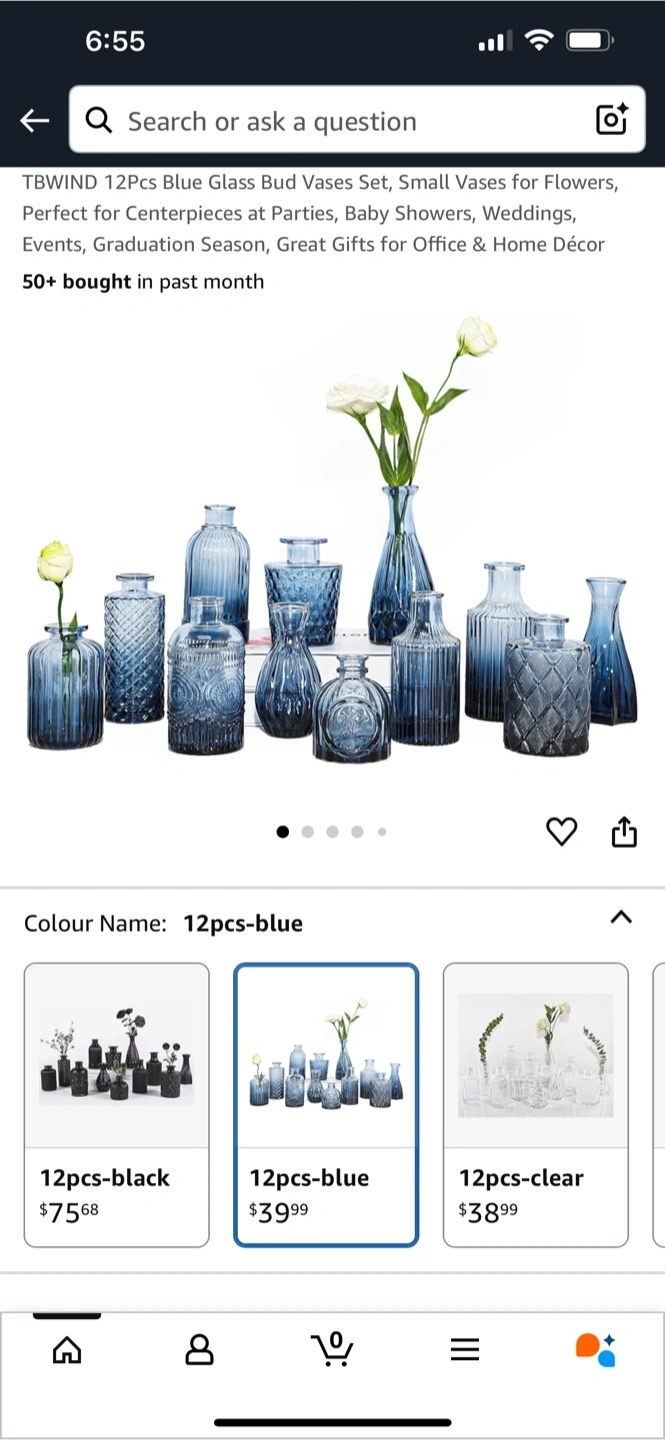This screenshot has height=1440, width=665.
Task: Tap the share icon
Action: (x=624, y=831)
